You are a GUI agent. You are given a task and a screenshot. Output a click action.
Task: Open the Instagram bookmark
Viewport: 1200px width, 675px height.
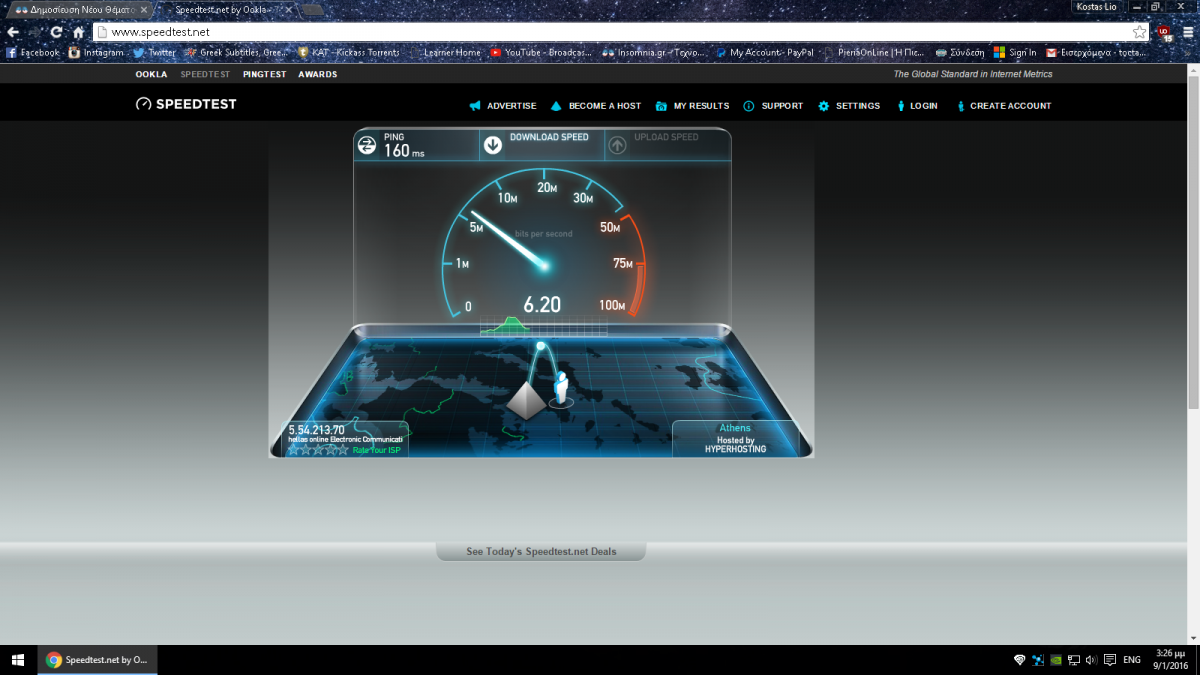click(95, 52)
